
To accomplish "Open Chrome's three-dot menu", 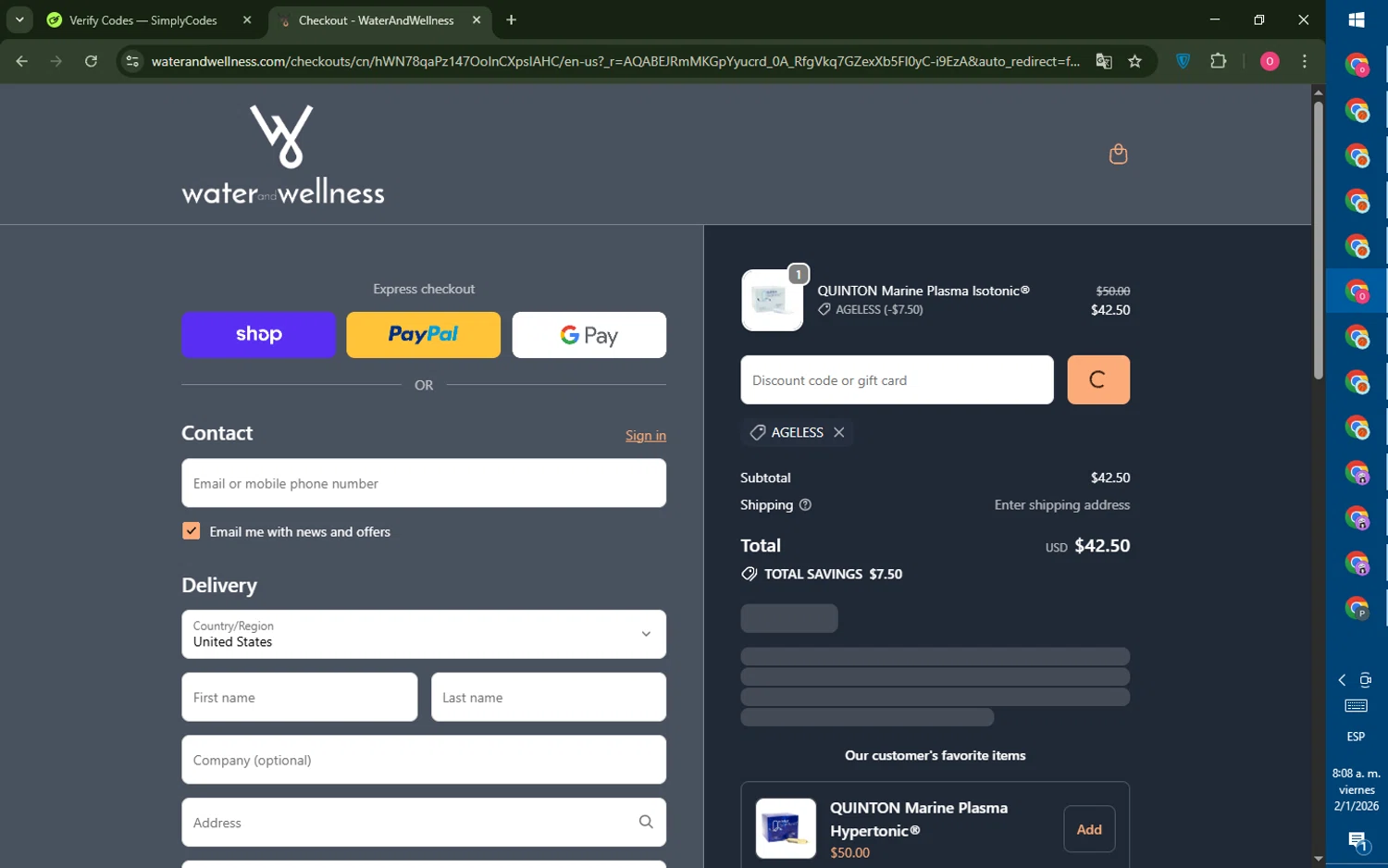I will [x=1305, y=61].
